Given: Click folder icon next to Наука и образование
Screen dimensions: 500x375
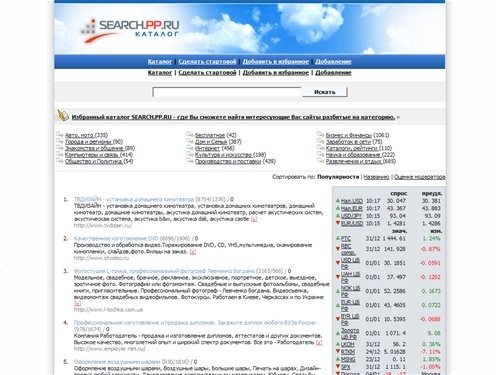Looking at the screenshot, I should tap(320, 154).
